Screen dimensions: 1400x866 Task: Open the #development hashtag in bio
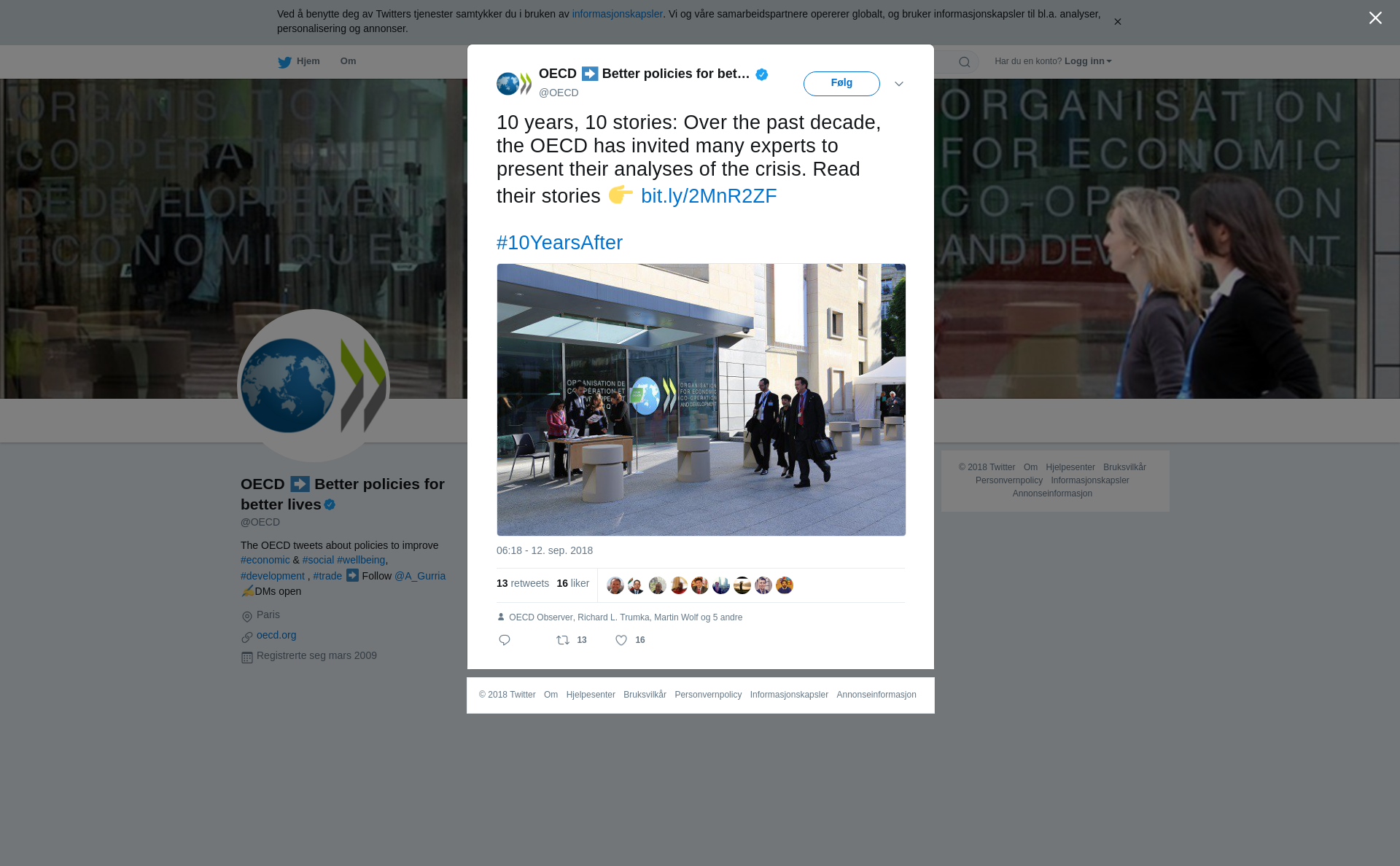(x=273, y=576)
